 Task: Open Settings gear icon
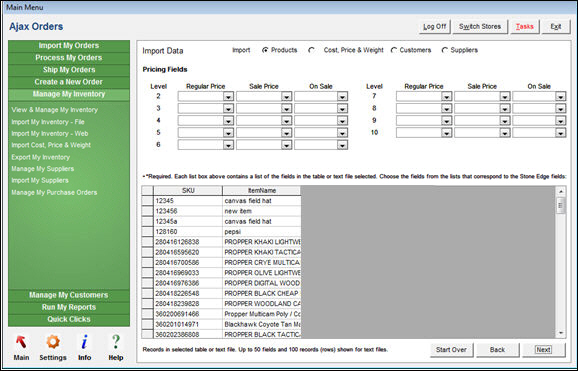click(53, 342)
